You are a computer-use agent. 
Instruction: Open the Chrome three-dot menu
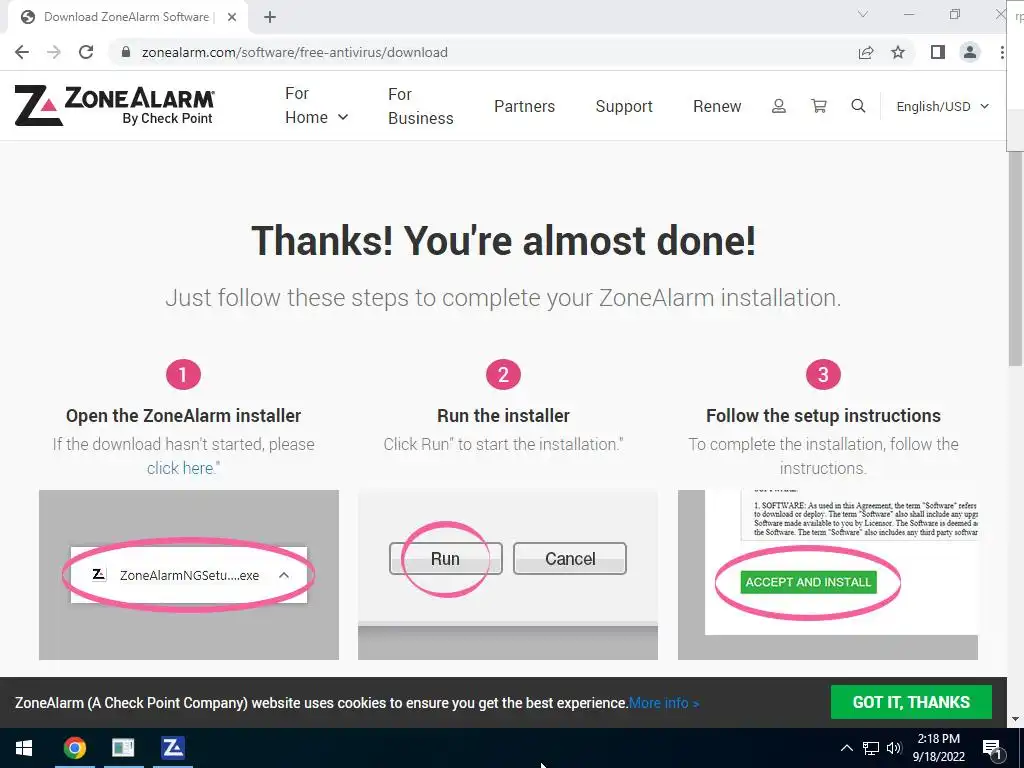coord(1002,52)
